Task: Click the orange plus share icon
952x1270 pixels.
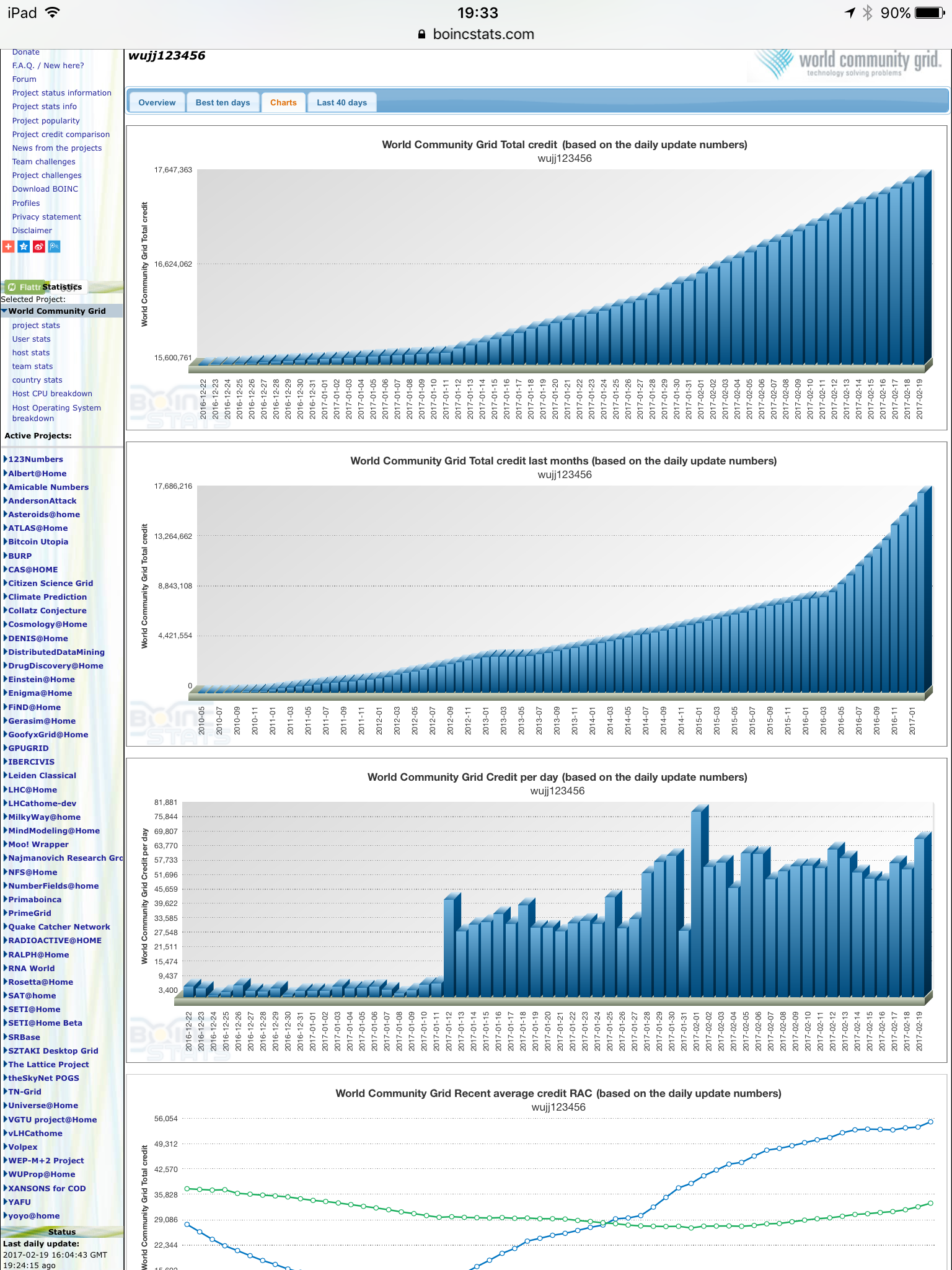Action: [x=8, y=247]
